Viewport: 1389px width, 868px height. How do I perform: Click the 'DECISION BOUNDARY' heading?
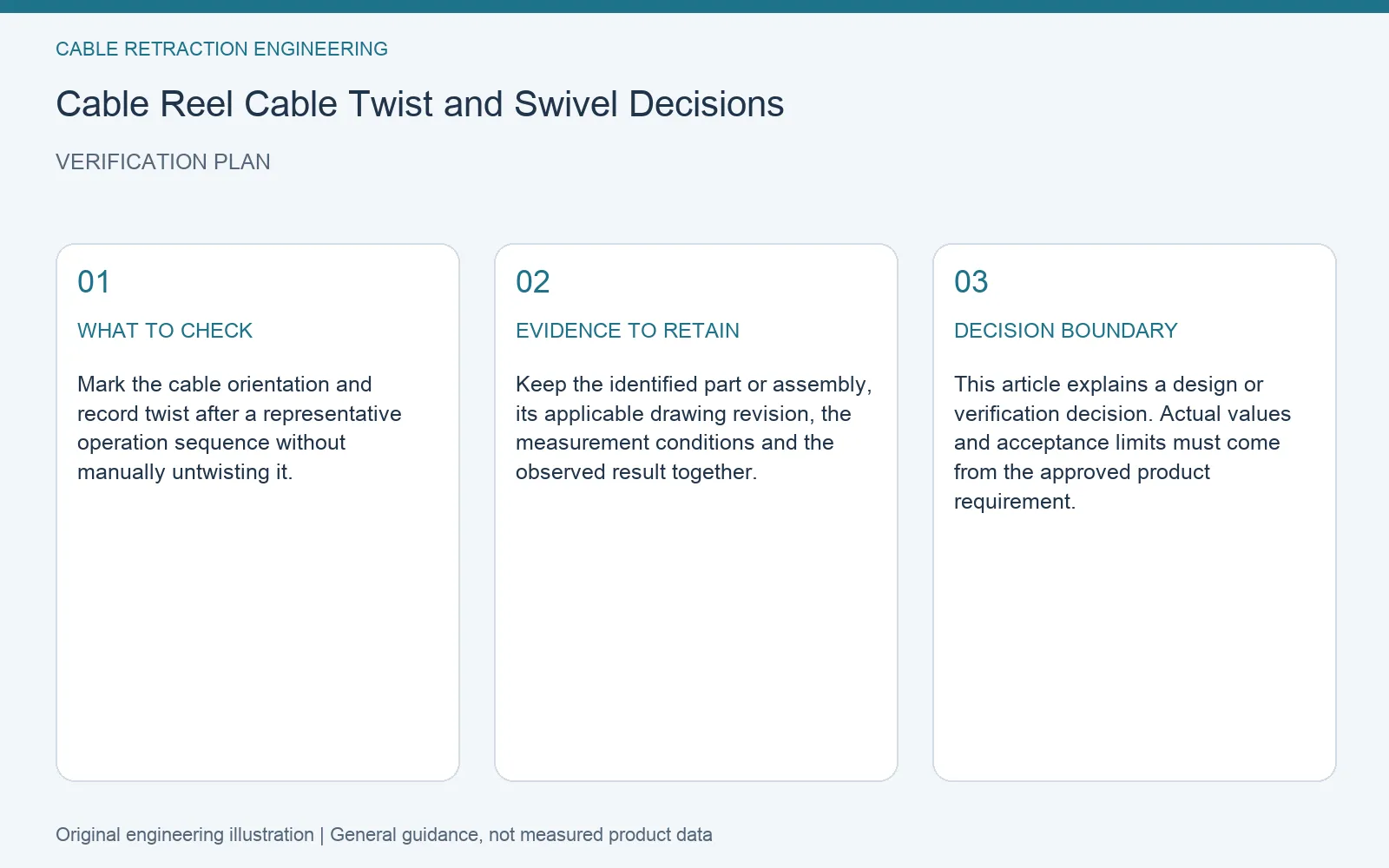[1066, 331]
